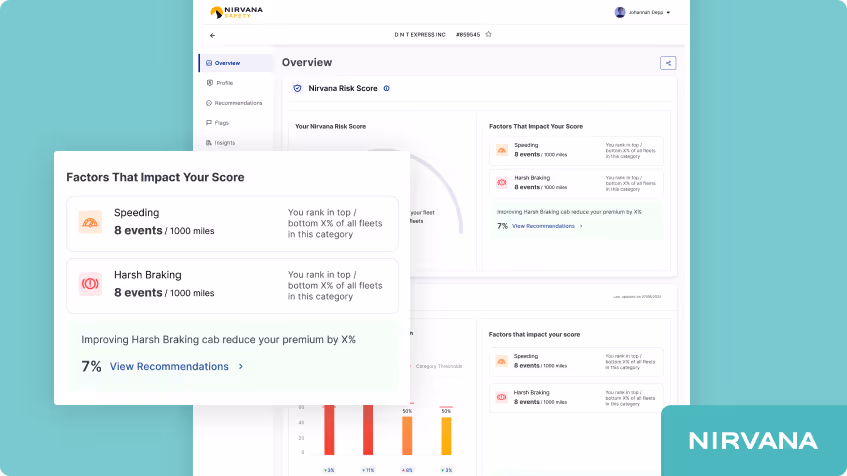Click the Nirvana Safety logo in header
Image resolution: width=847 pixels, height=476 pixels.
236,12
